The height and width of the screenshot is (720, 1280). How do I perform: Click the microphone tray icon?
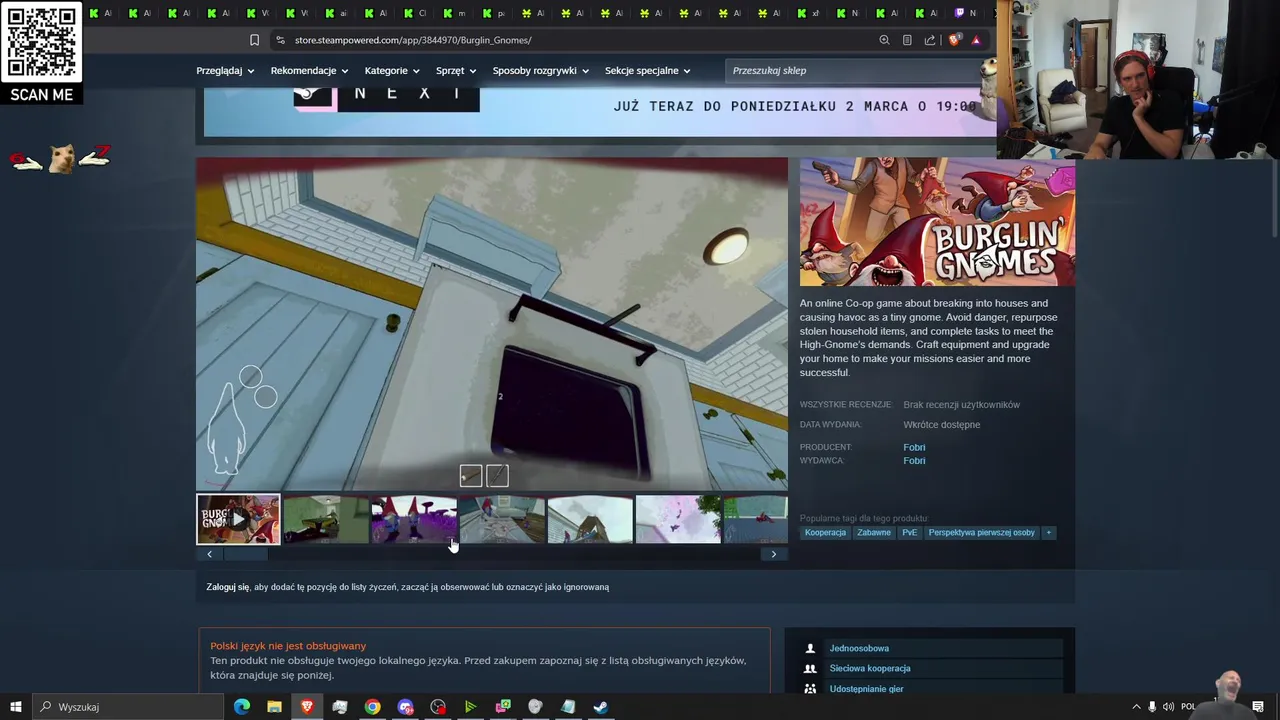(1152, 707)
